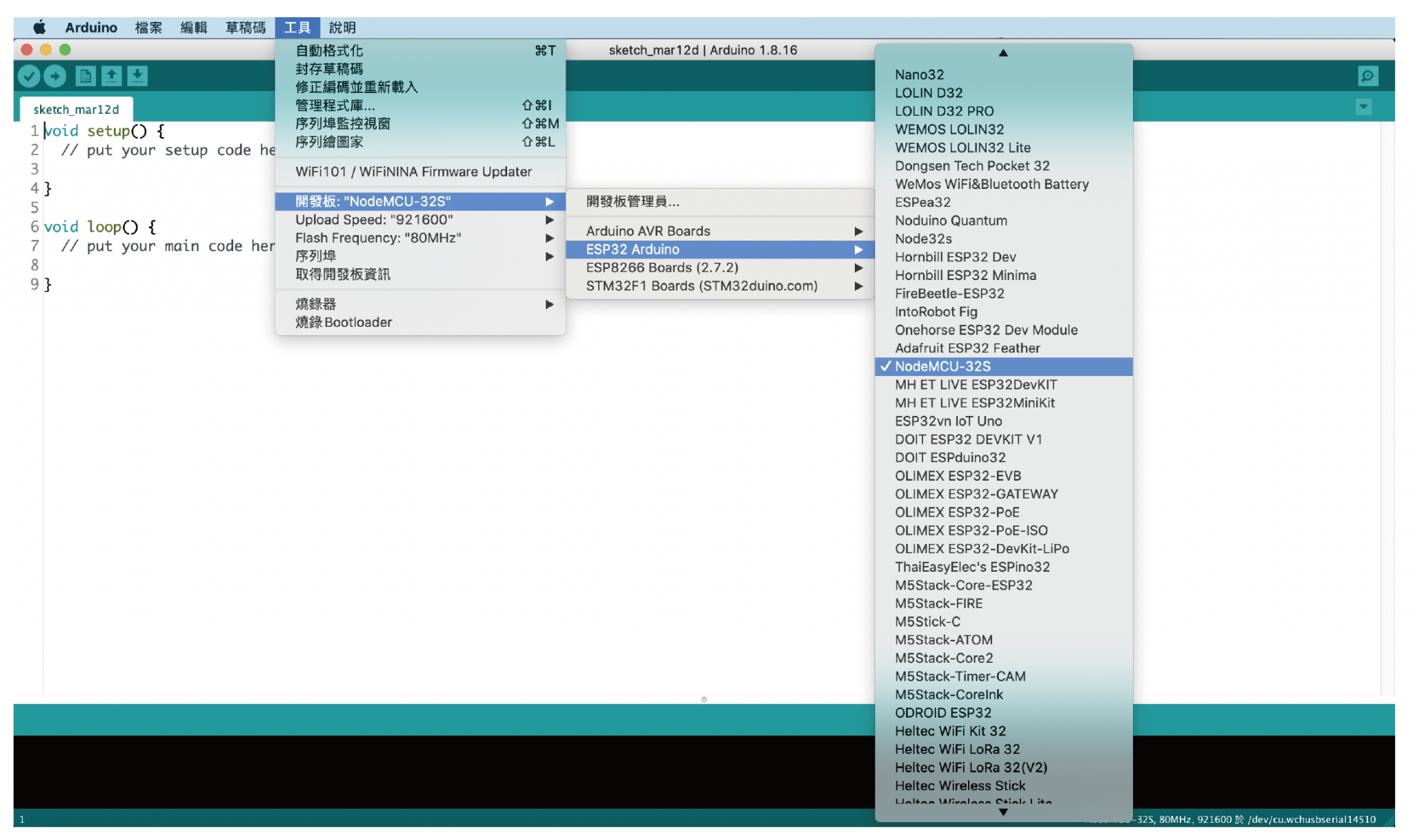The width and height of the screenshot is (1413, 840).
Task: Click the Verify checkmark toolbar icon
Action: tap(28, 76)
